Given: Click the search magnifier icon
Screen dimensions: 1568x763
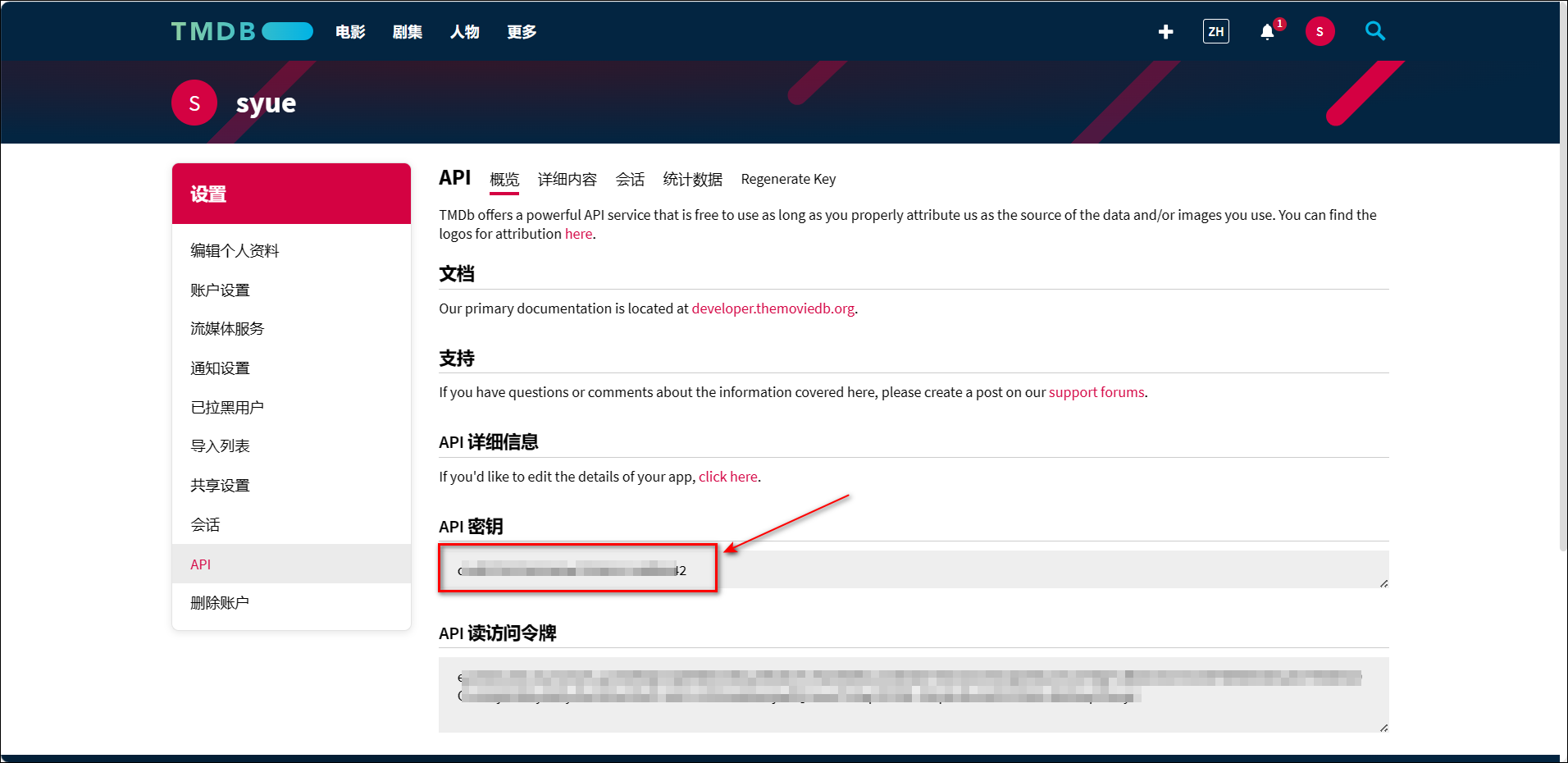Looking at the screenshot, I should [1374, 31].
